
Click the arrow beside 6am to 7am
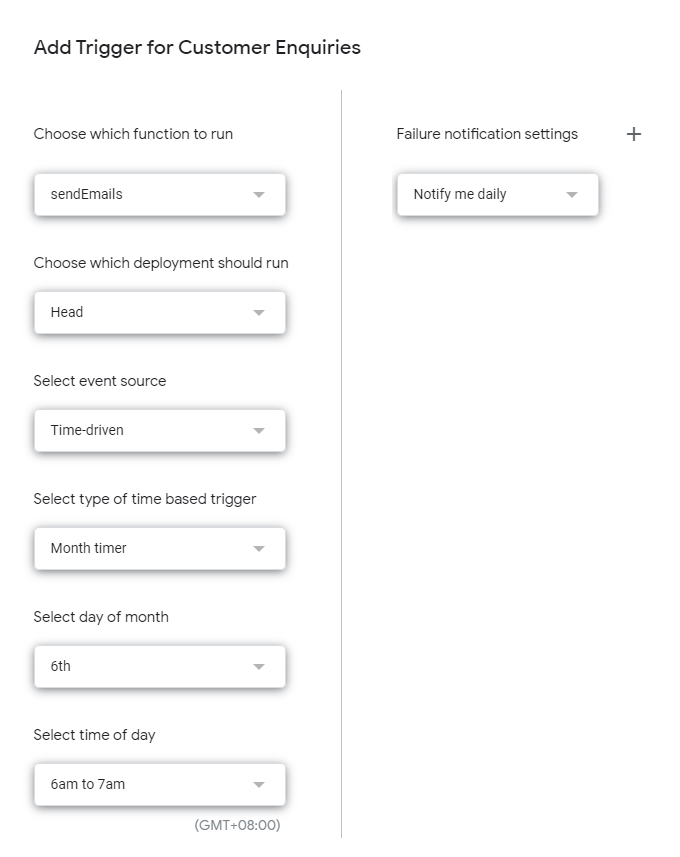259,785
